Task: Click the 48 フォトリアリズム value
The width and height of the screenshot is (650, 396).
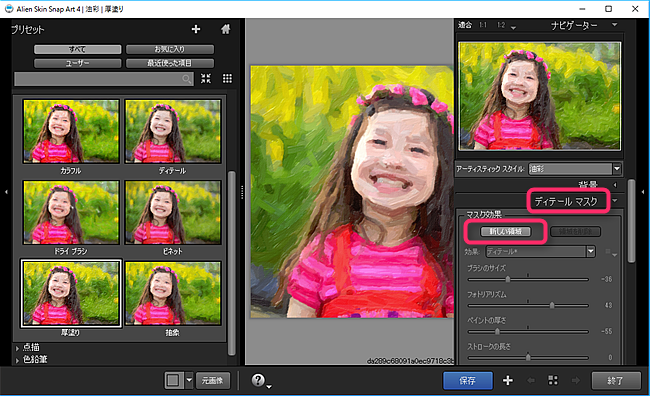Action: [x=608, y=305]
